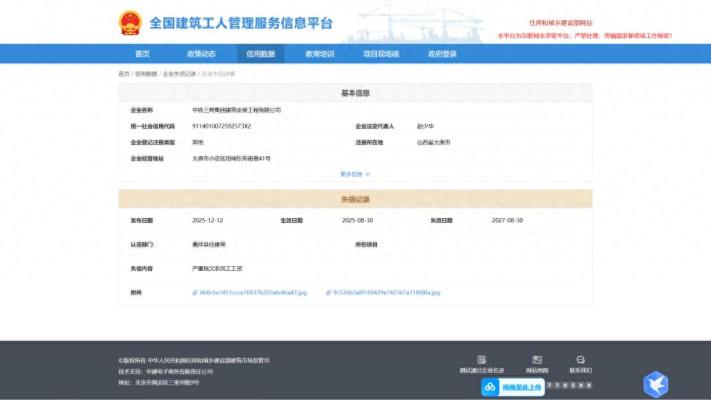This screenshot has height=400, width=711.
Task: Click the 联系我们 contact icon in footer
Action: [580, 360]
